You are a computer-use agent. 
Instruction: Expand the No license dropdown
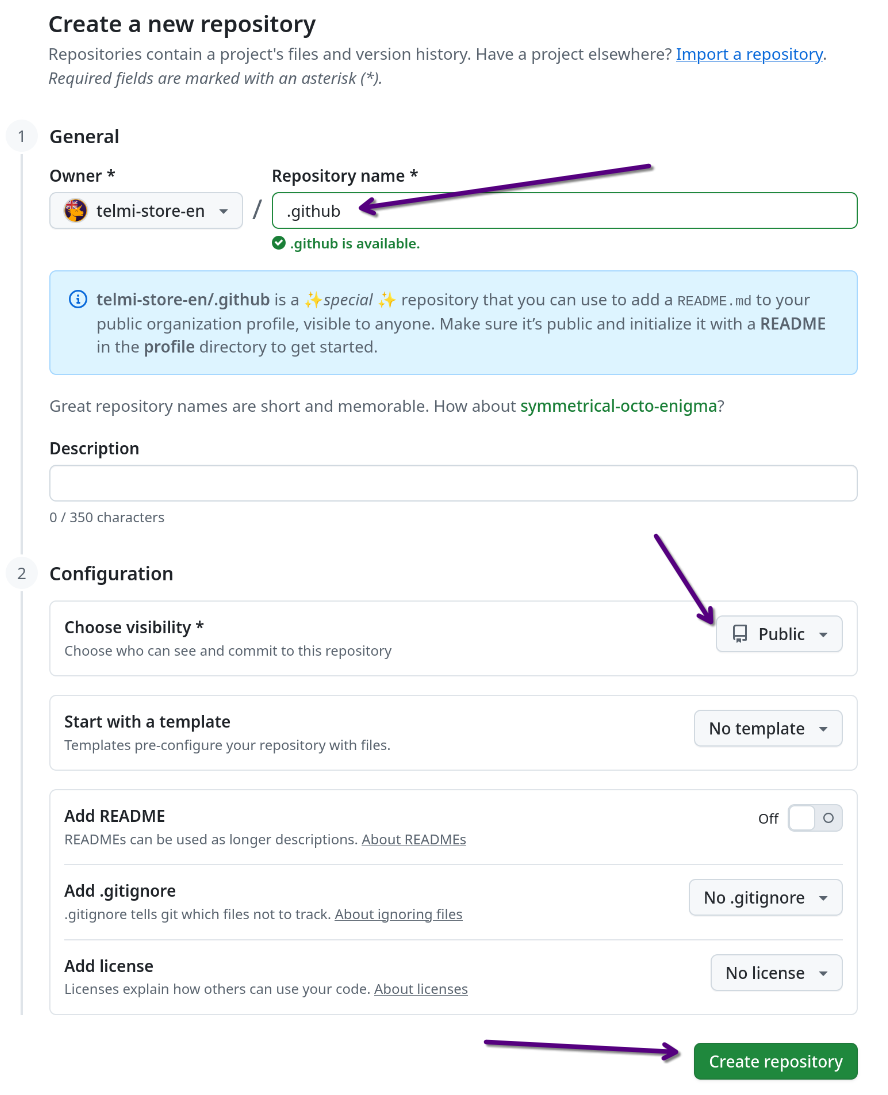[x=776, y=972]
